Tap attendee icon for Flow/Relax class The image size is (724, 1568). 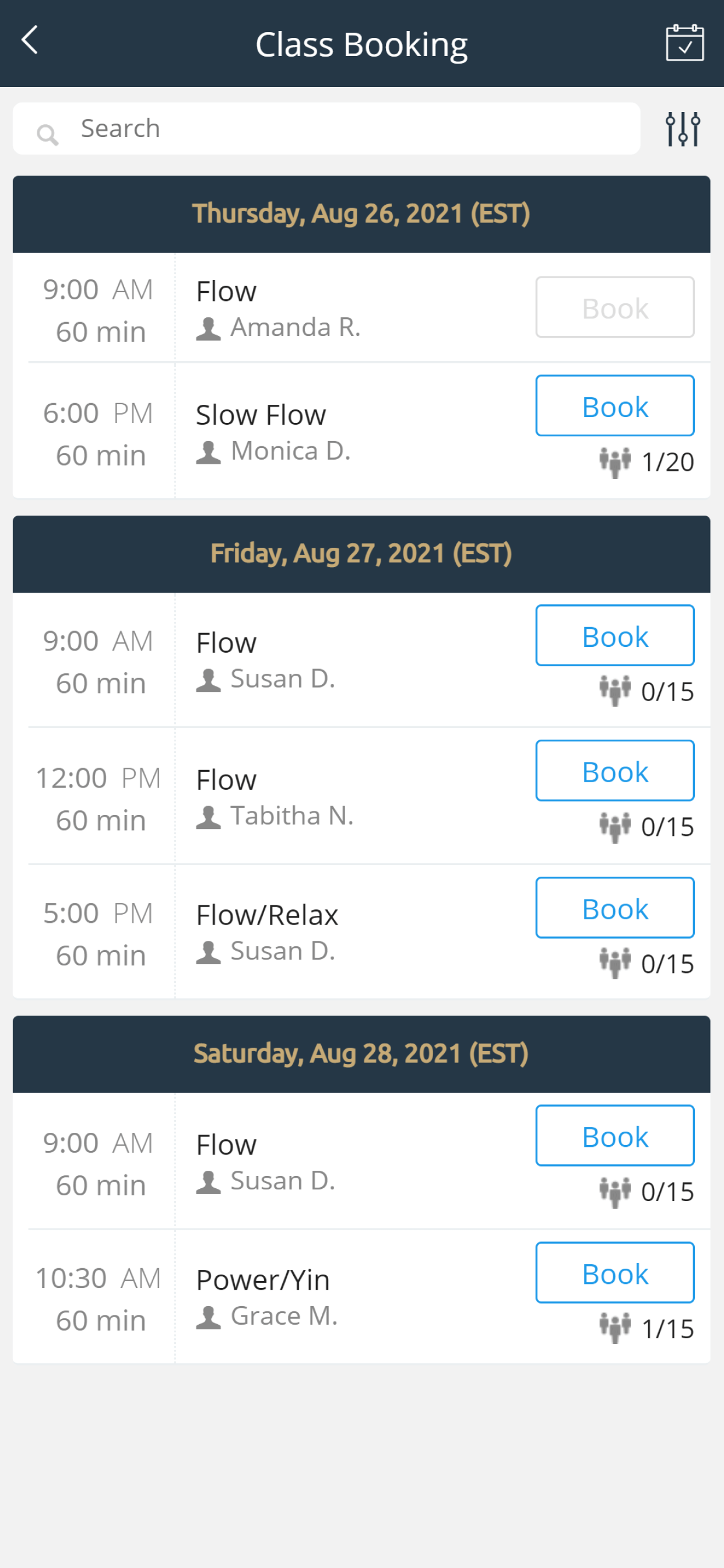pos(614,963)
